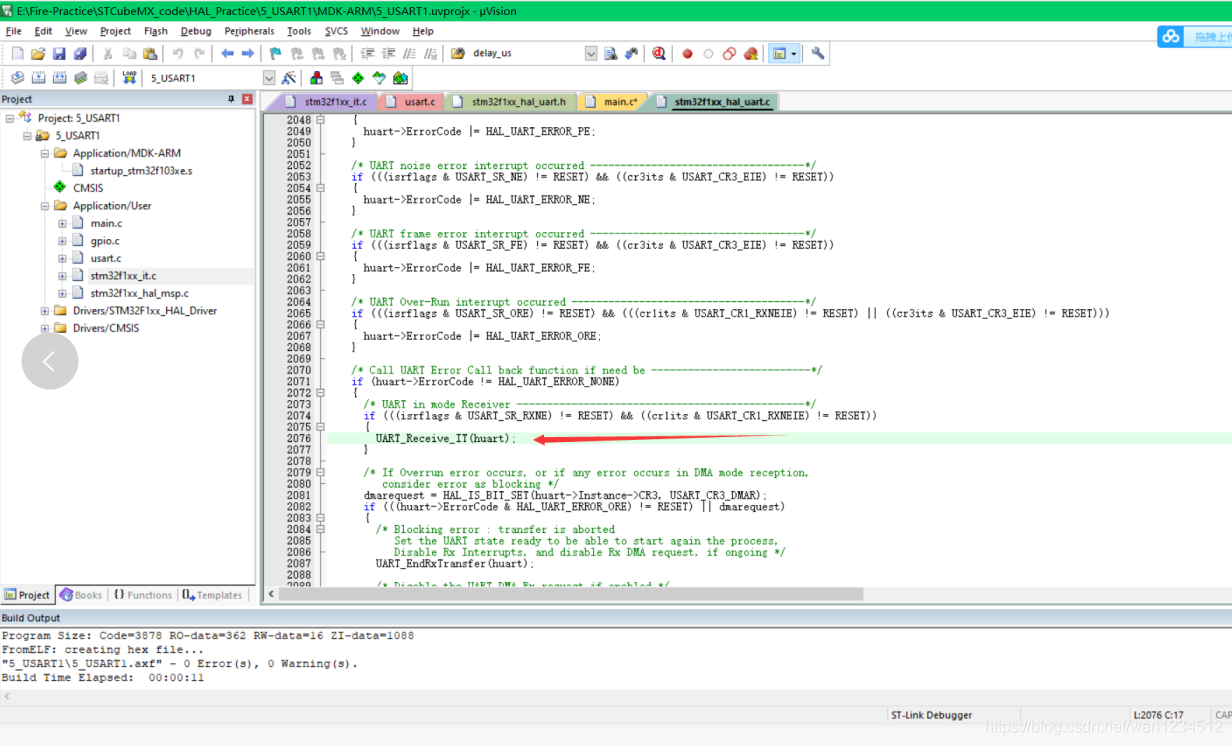The height and width of the screenshot is (745, 1232).
Task: Open the Configuration wrench icon
Action: pyautogui.click(x=818, y=54)
